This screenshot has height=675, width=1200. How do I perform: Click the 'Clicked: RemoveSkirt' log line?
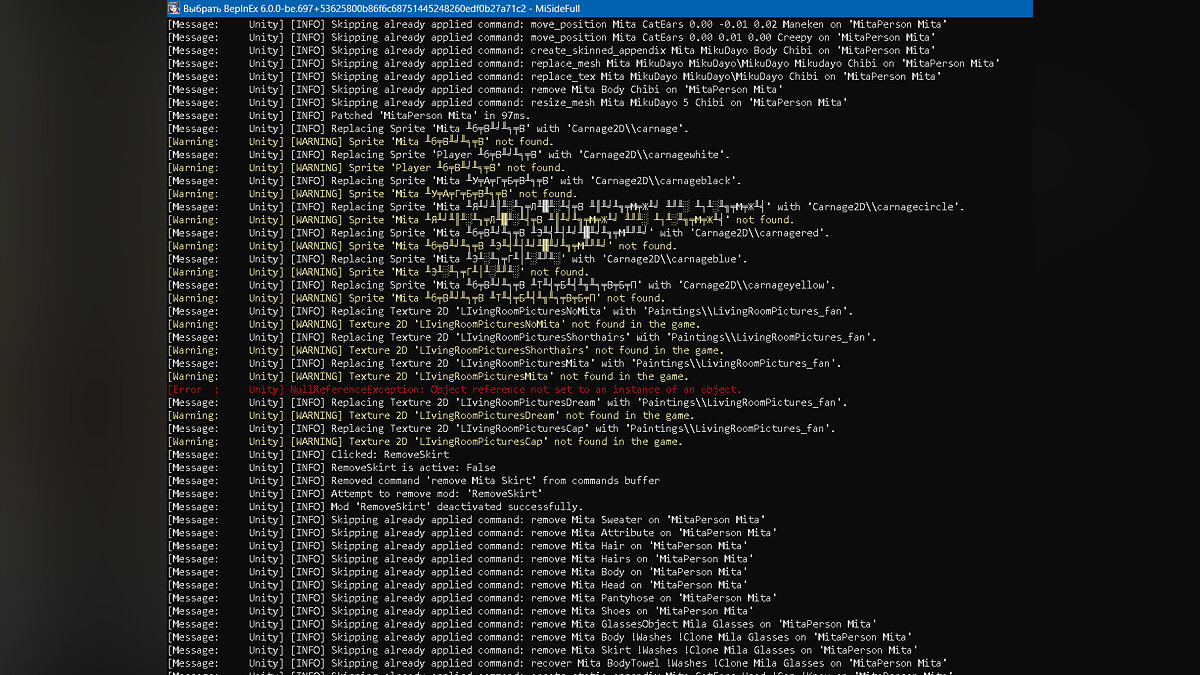[x=370, y=455]
